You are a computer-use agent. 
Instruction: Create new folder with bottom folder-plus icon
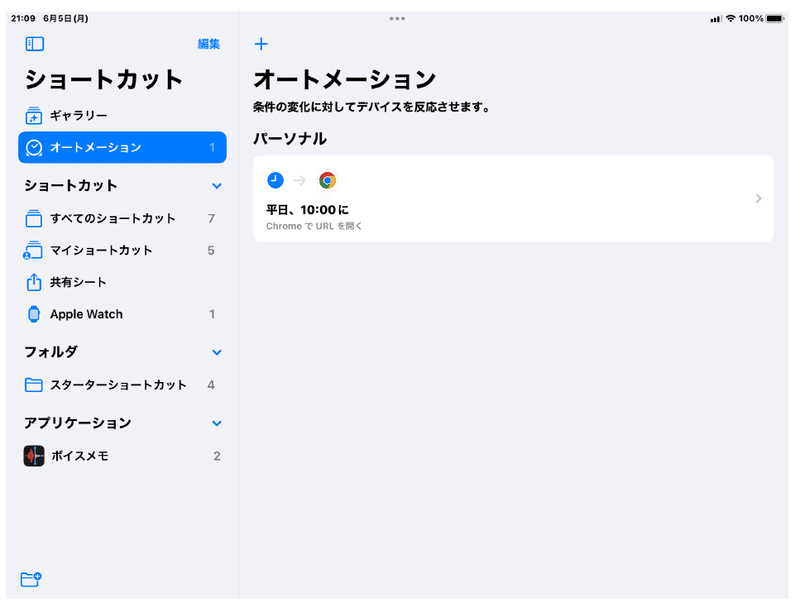point(31,579)
